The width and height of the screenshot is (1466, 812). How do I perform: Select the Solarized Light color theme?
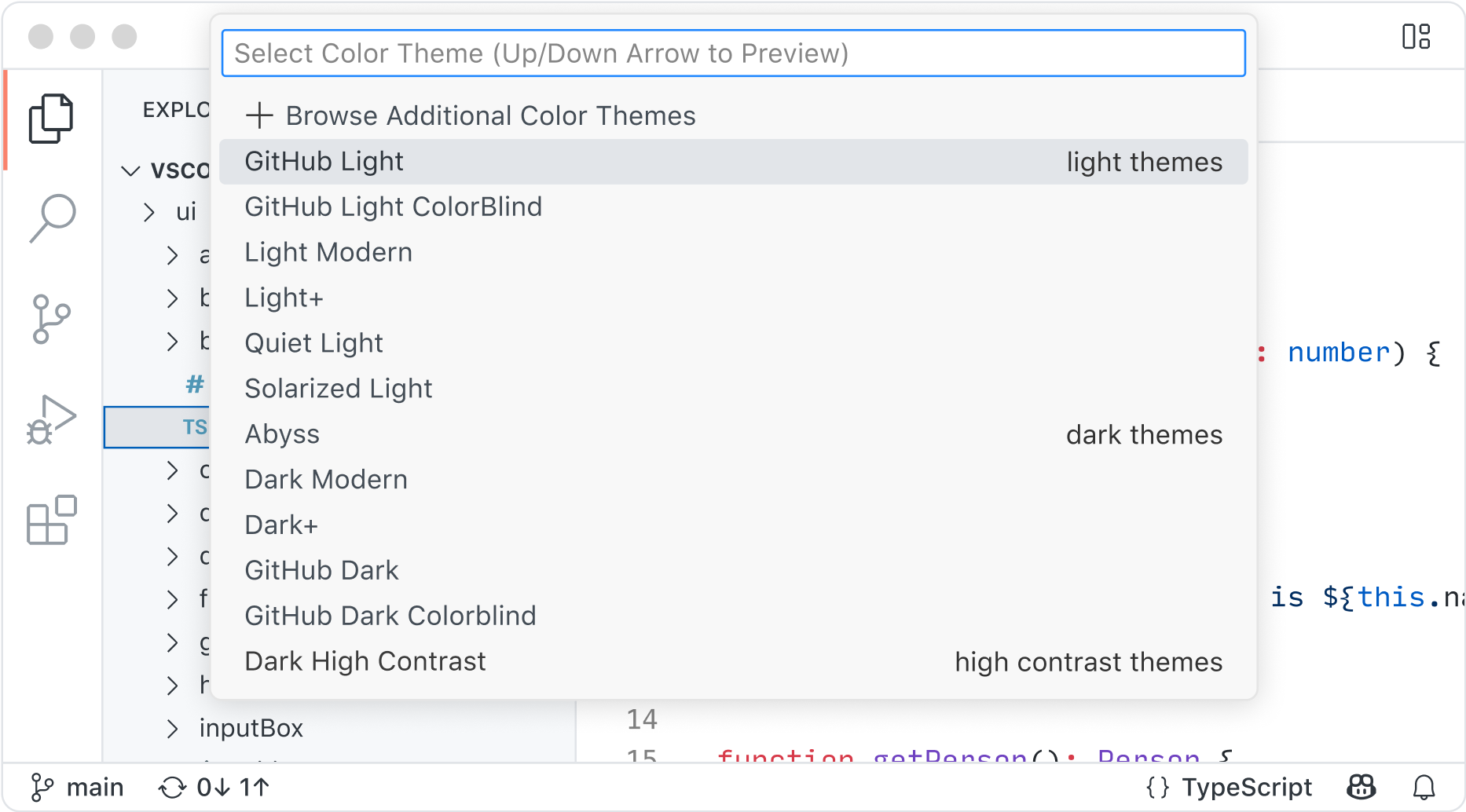pos(339,388)
